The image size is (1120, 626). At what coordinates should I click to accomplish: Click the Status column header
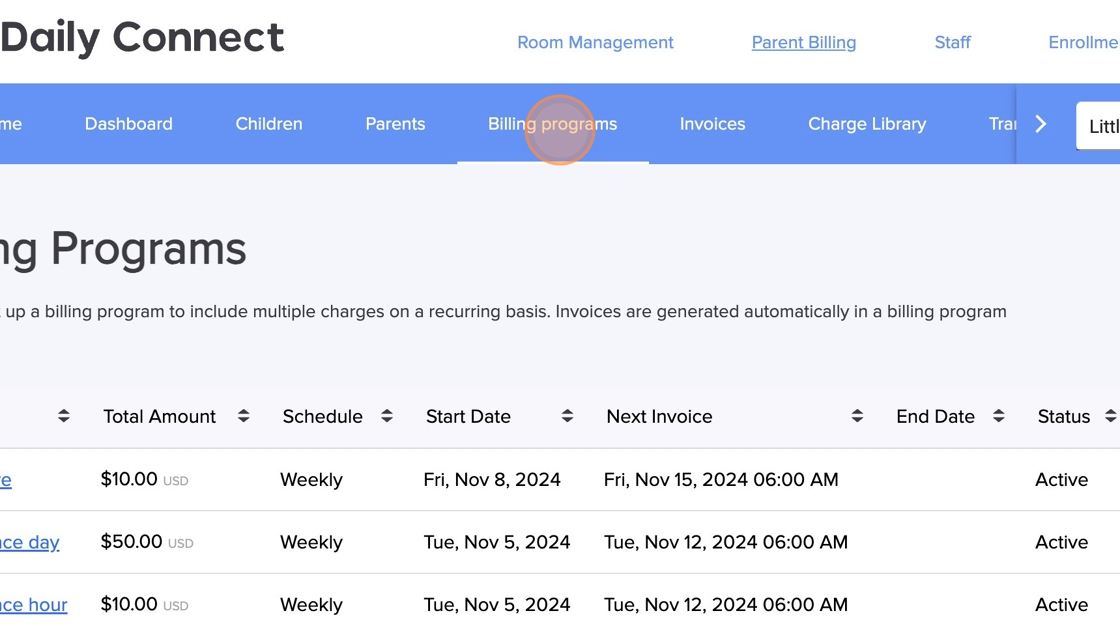tap(1064, 417)
